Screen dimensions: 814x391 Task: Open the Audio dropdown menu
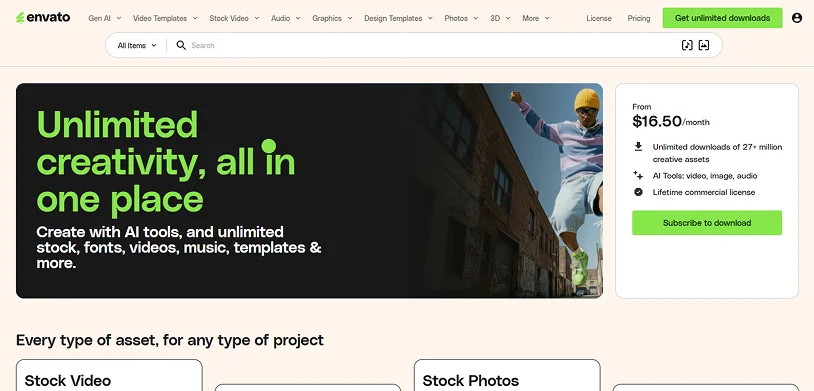(286, 18)
